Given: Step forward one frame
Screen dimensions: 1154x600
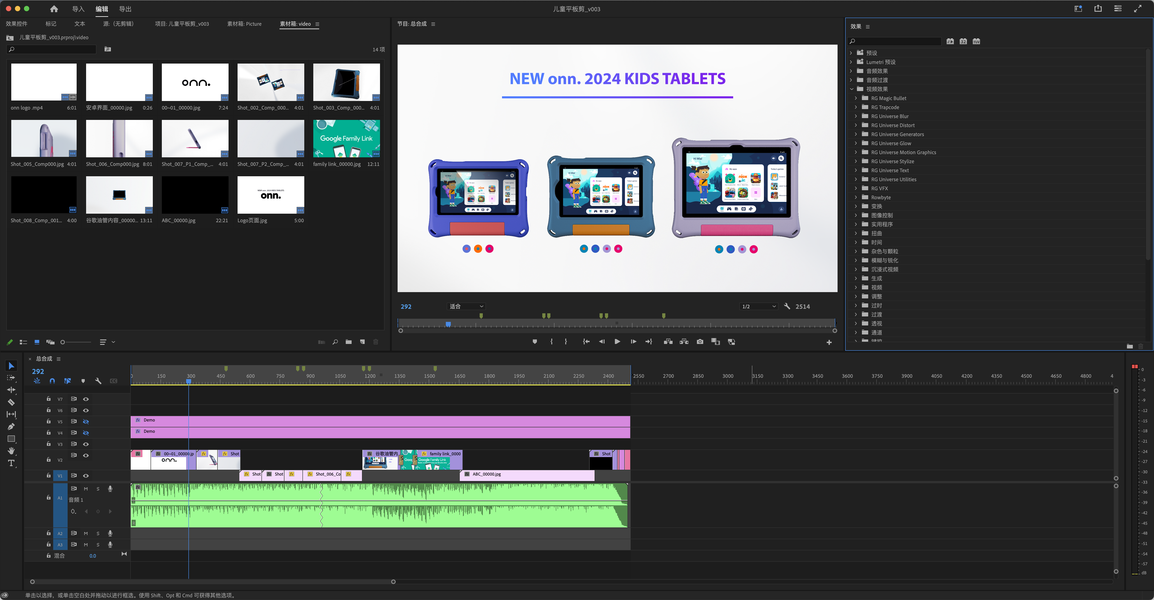Looking at the screenshot, I should click(633, 342).
